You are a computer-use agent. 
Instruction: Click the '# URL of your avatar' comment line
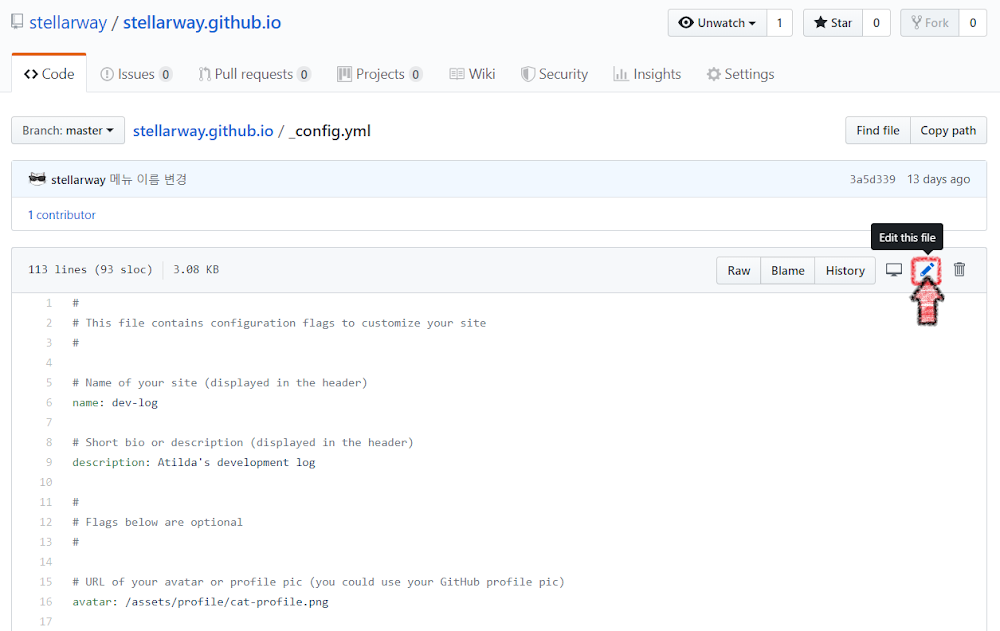tap(318, 582)
